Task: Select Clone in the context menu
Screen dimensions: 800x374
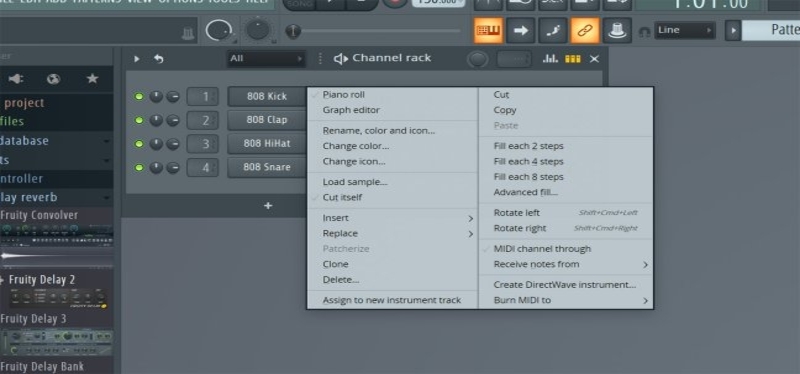Action: click(x=335, y=264)
